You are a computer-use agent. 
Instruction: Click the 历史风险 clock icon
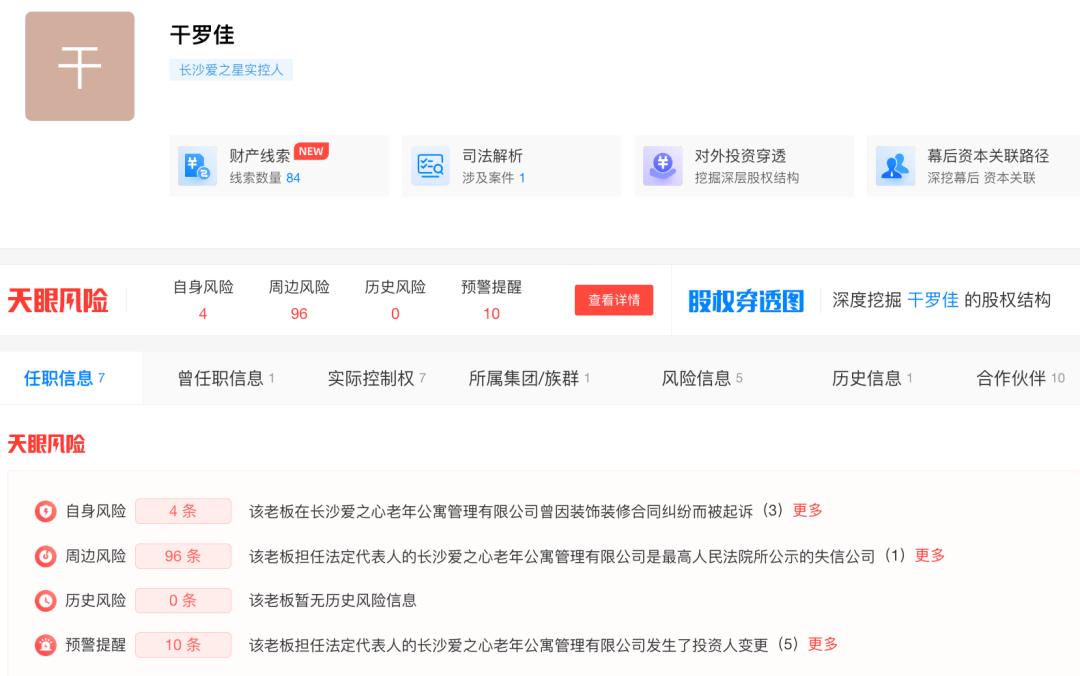click(x=46, y=601)
